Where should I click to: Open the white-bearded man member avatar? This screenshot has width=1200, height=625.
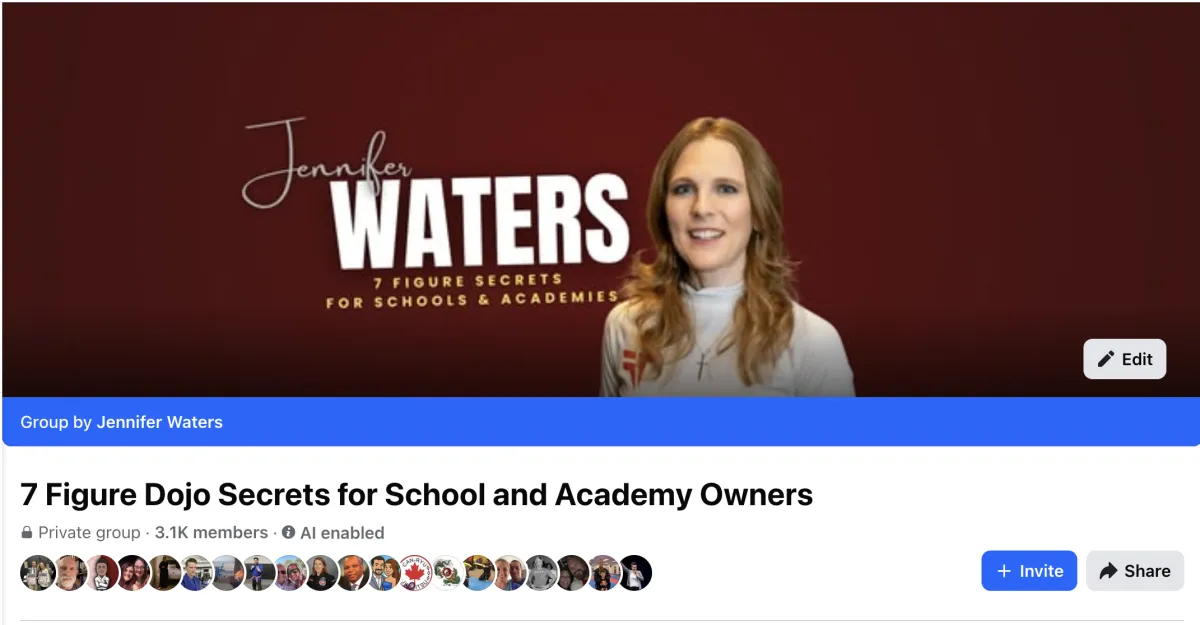[70, 573]
